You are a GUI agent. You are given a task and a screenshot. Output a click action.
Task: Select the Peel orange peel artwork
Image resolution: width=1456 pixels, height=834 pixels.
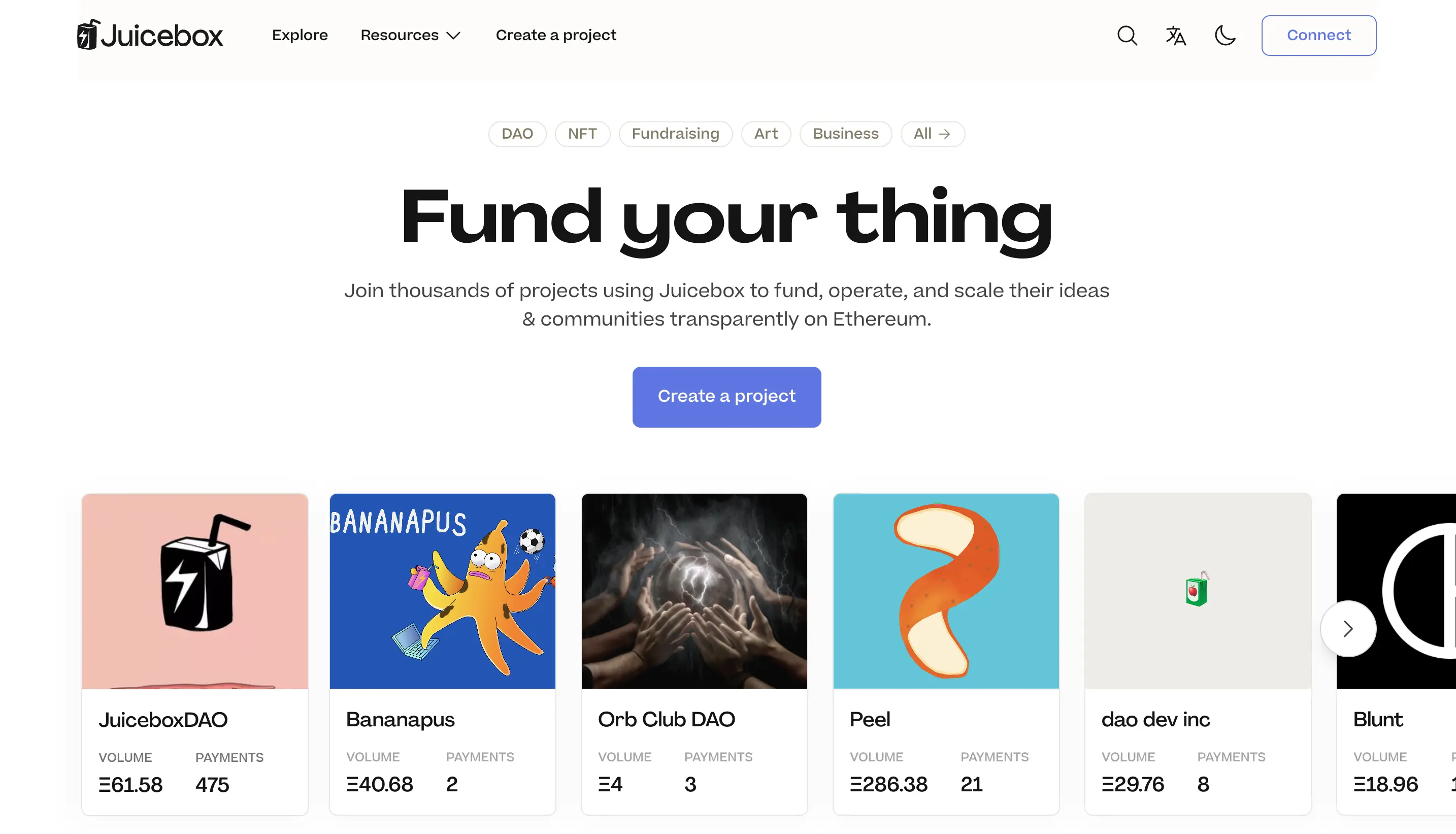(945, 590)
